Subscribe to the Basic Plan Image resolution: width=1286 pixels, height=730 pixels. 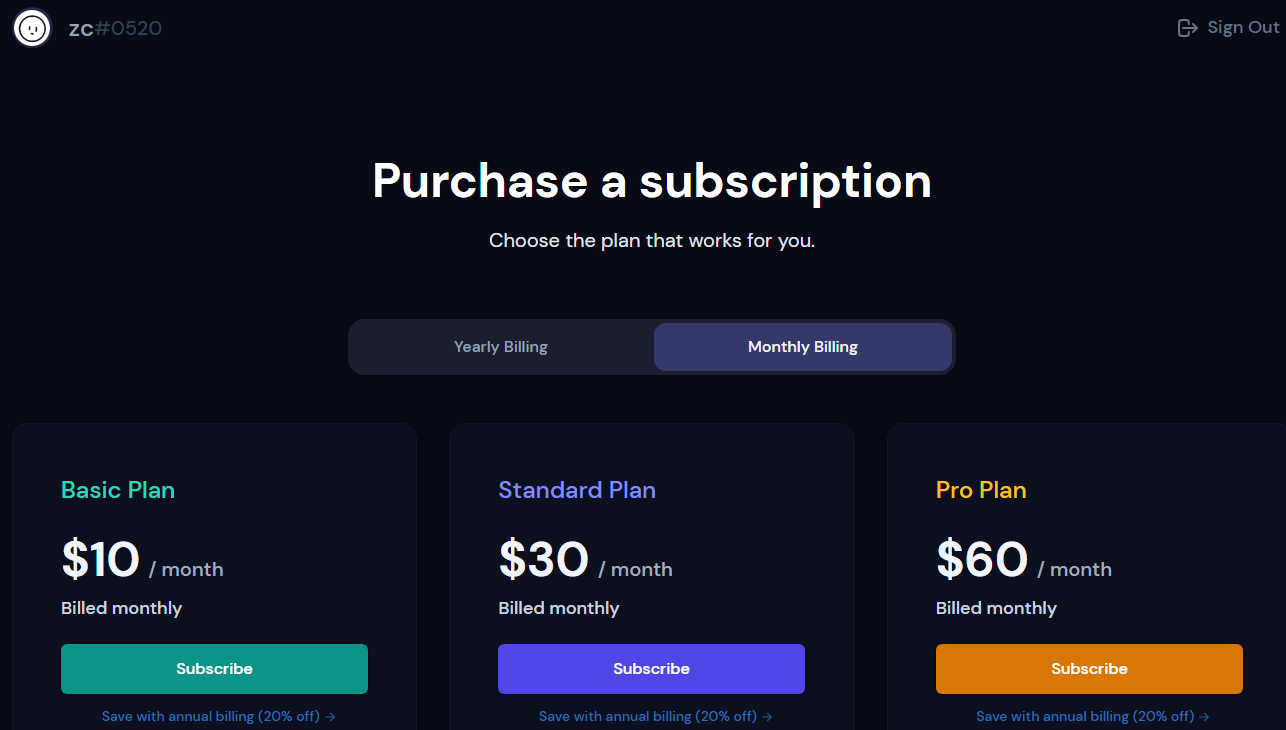pyautogui.click(x=214, y=669)
